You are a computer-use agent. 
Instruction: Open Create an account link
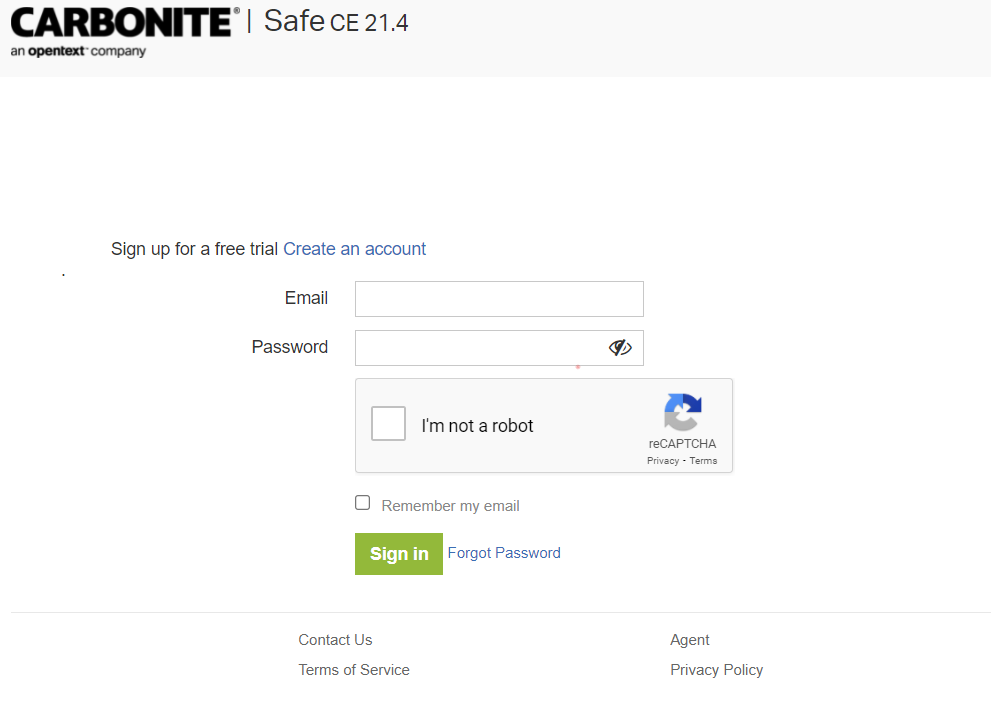[x=354, y=249]
